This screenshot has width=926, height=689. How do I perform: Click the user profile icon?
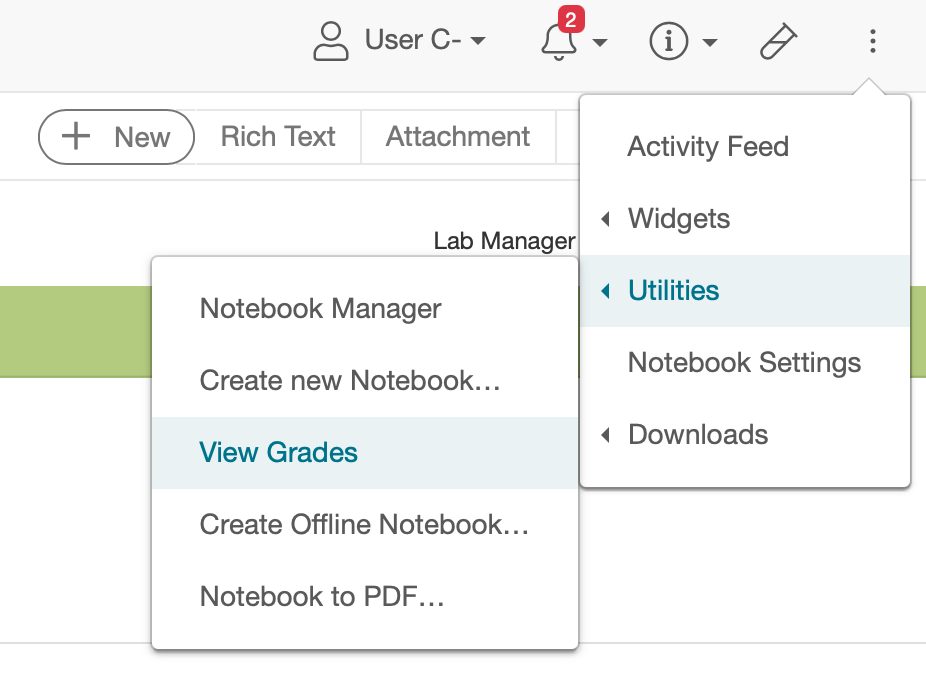[331, 41]
